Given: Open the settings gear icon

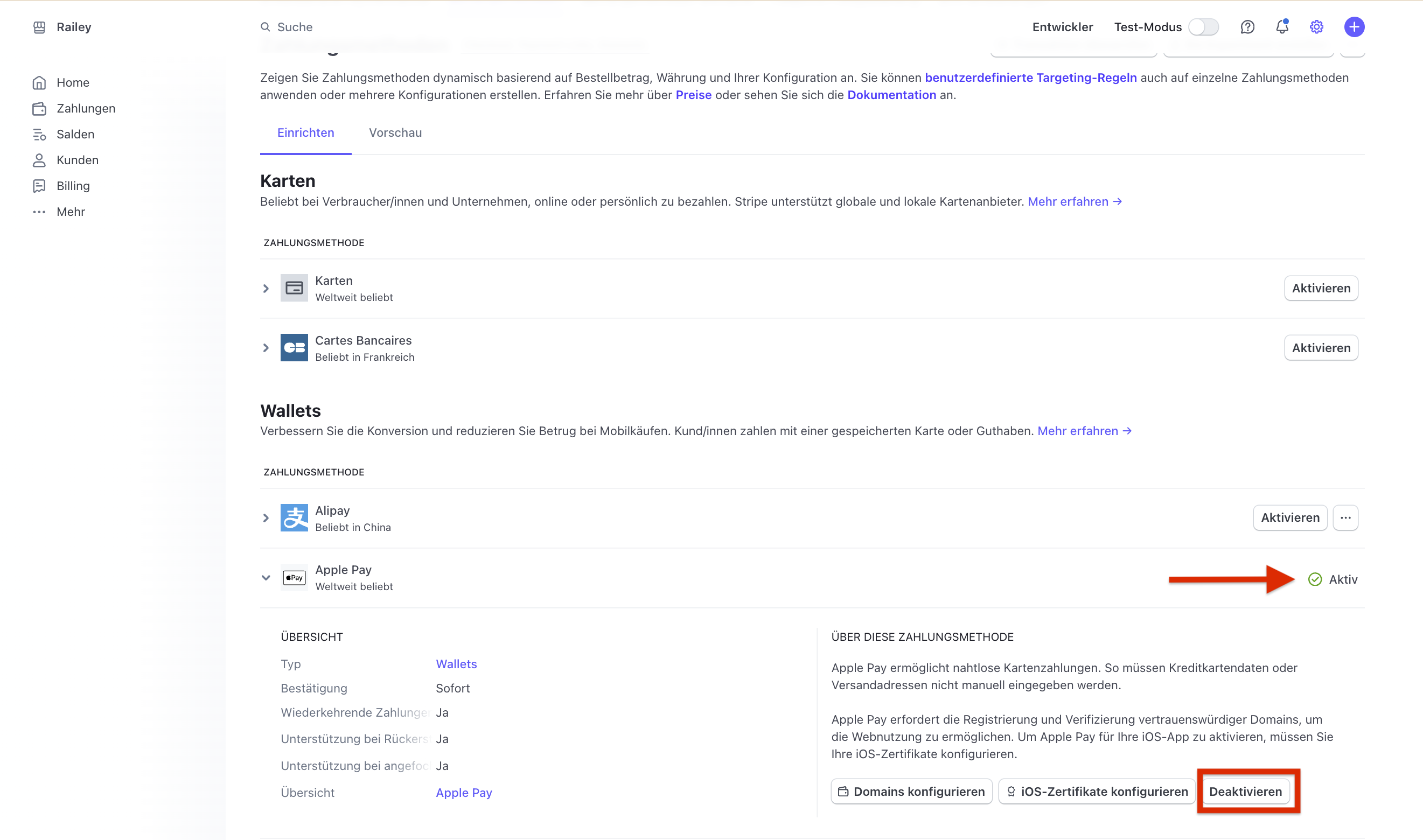Looking at the screenshot, I should point(1316,27).
